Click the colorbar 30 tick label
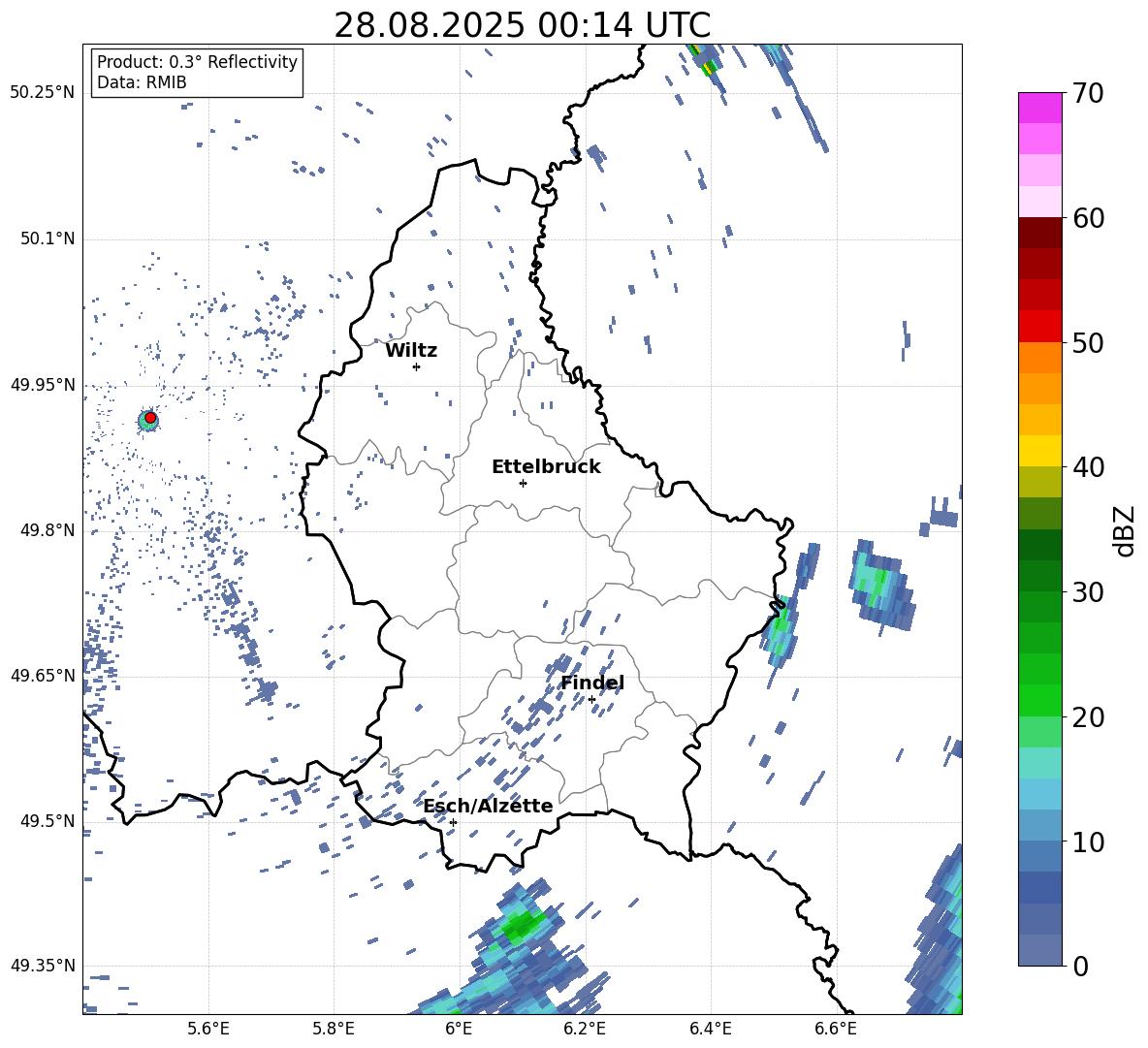This screenshot has height=1048, width=1148. pyautogui.click(x=1089, y=591)
